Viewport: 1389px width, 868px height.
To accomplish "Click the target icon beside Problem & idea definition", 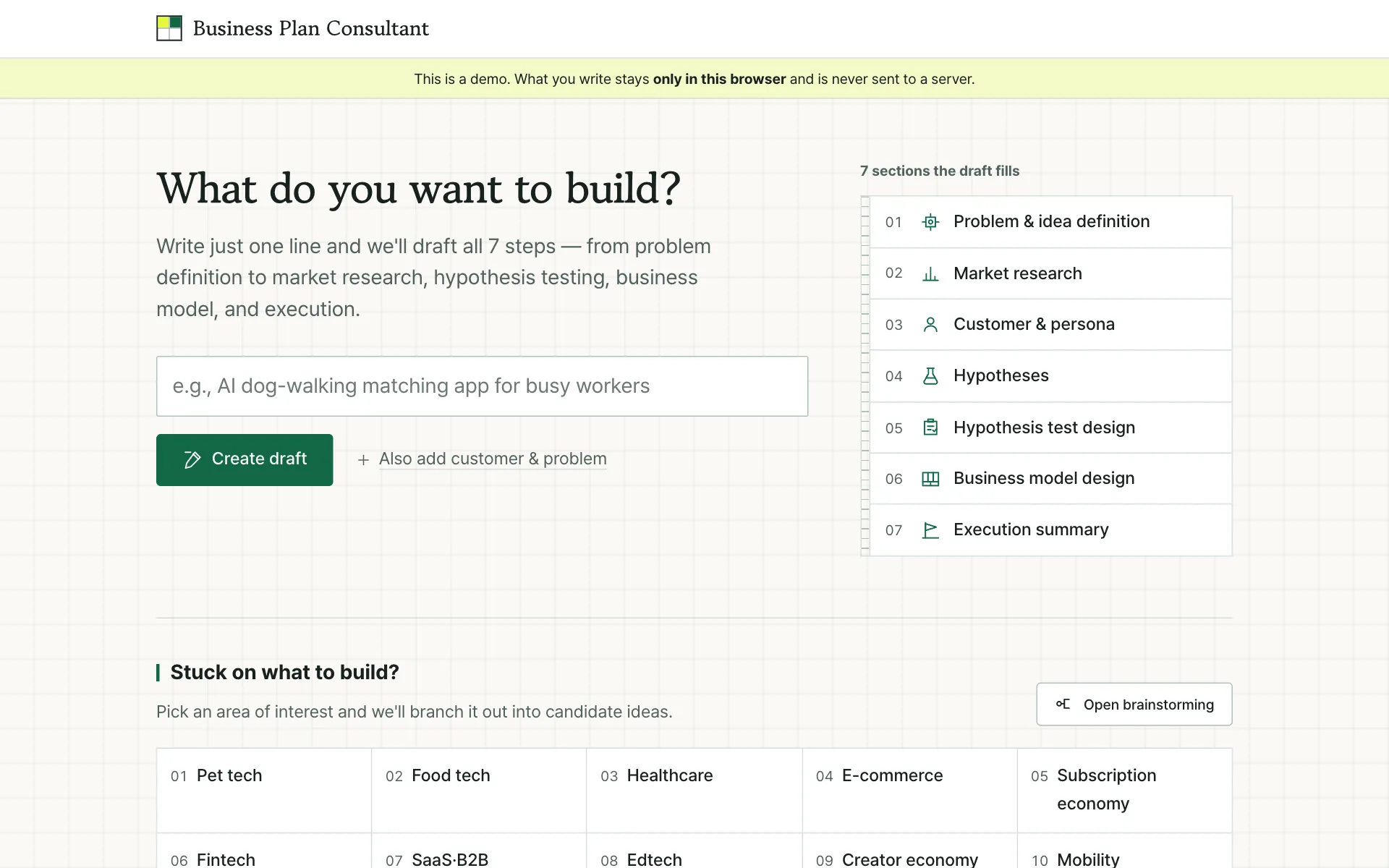I will click(930, 222).
